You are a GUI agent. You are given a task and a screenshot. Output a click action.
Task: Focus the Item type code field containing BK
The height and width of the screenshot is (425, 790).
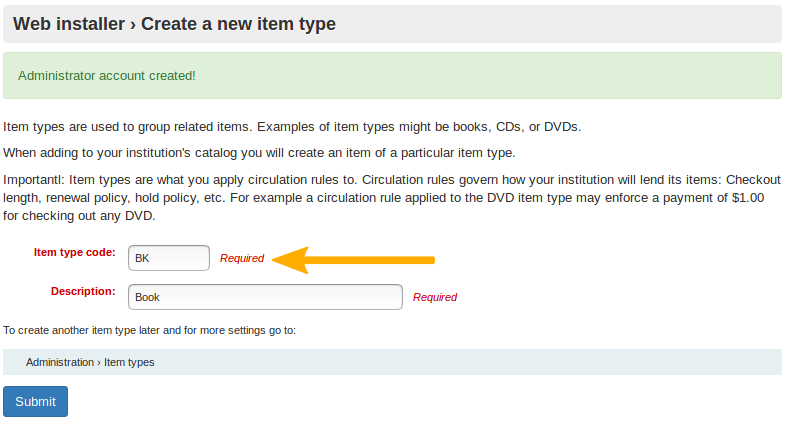169,258
